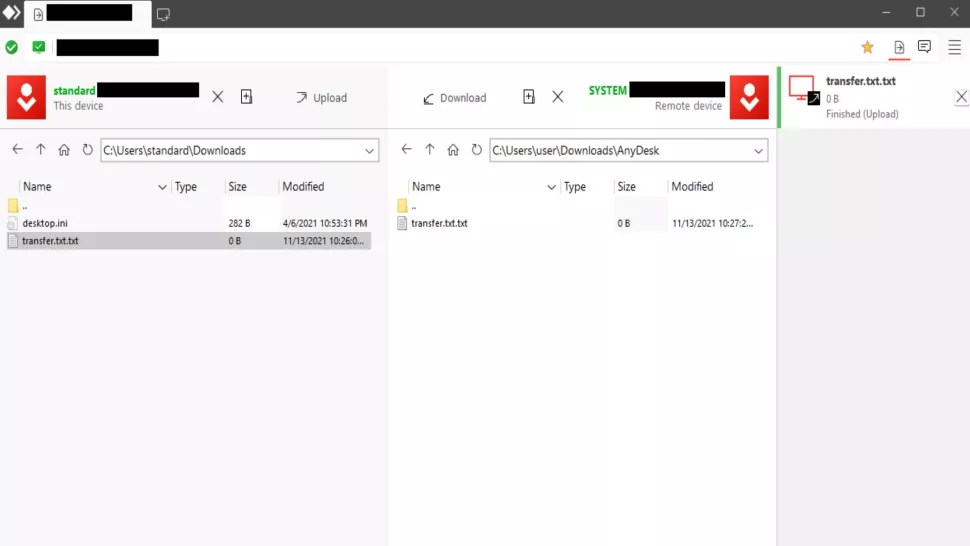This screenshot has width=970, height=546.
Task: Select transfer.txt.txt in the local panel
Action: (x=189, y=241)
